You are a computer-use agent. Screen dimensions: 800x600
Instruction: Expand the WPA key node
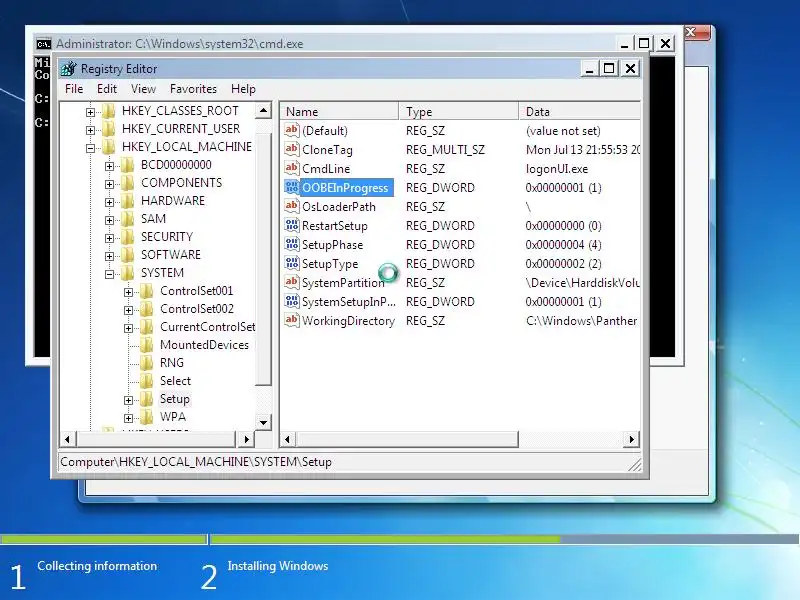point(129,418)
